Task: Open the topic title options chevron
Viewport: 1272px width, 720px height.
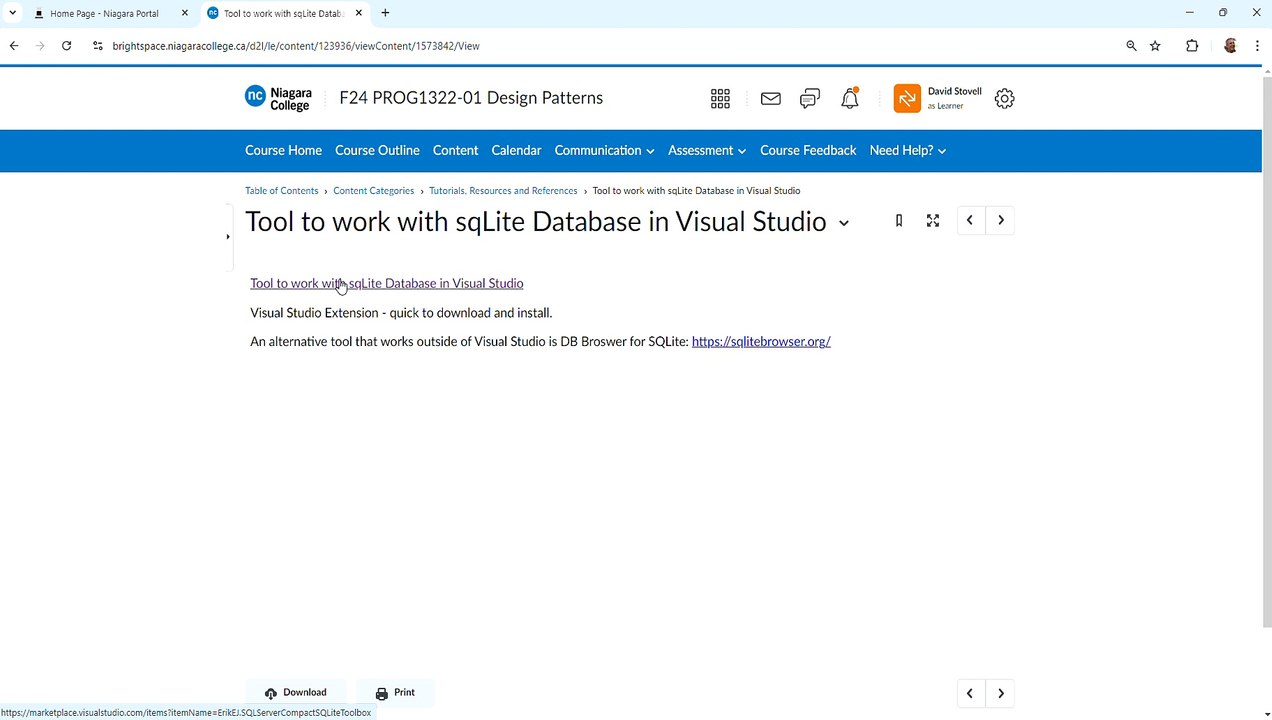Action: click(x=843, y=223)
